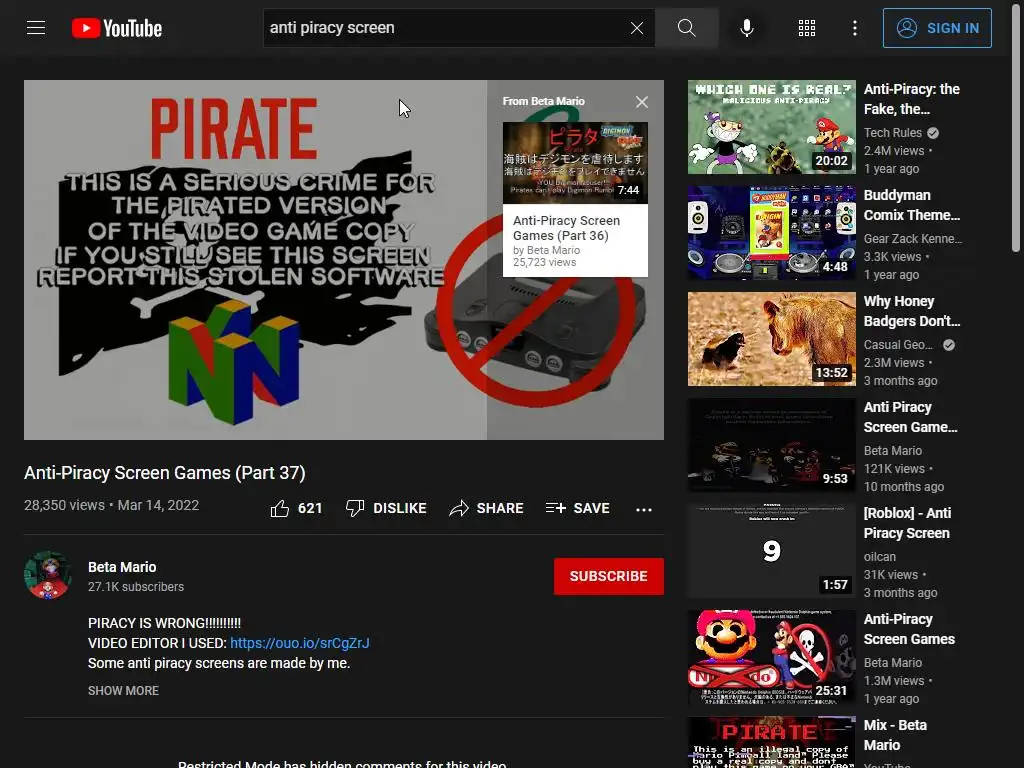Screen dimensions: 1024x768
Task: Open the three-dot settings menu
Action: 855,28
